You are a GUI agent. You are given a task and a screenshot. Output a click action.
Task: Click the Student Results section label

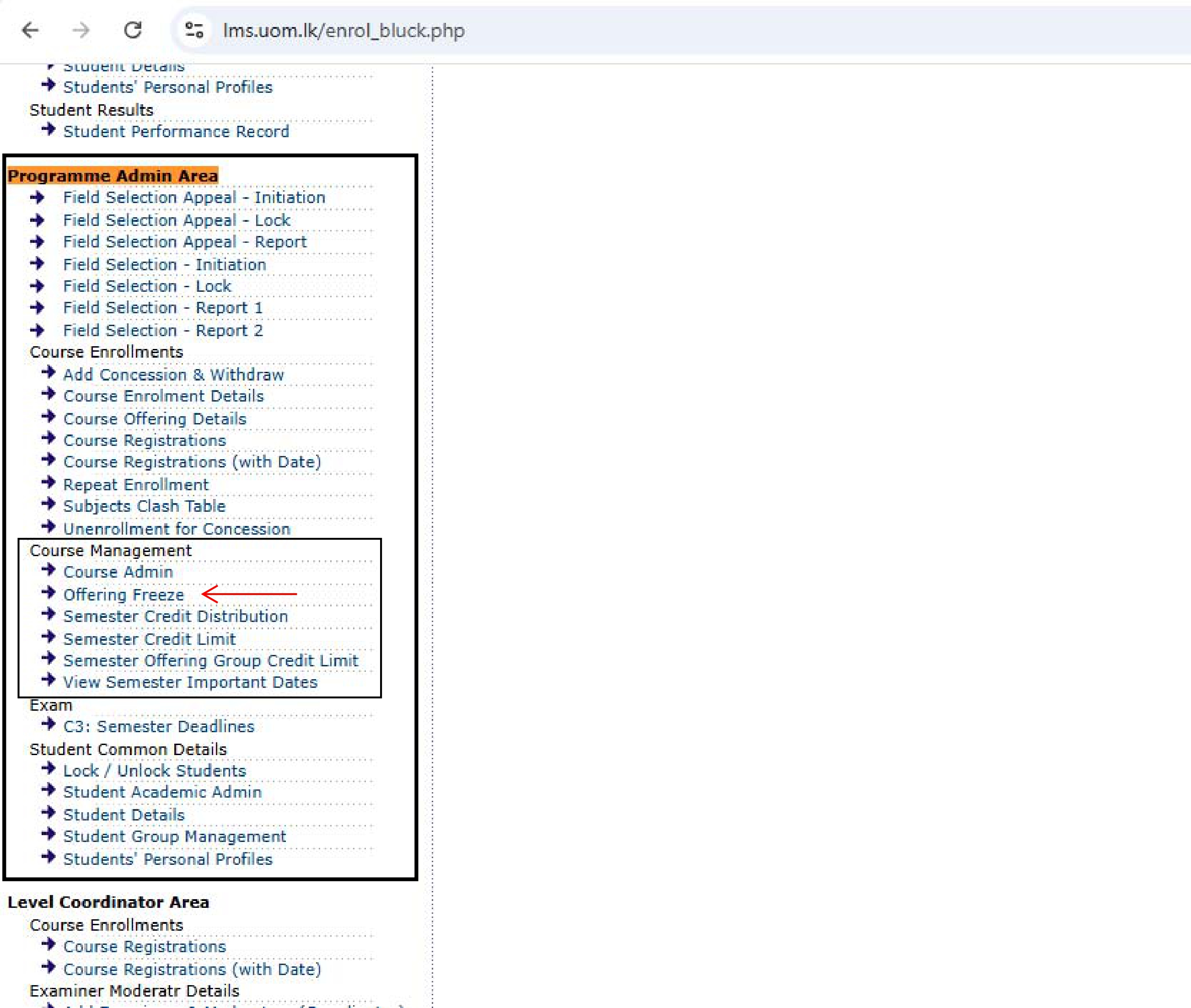[91, 110]
